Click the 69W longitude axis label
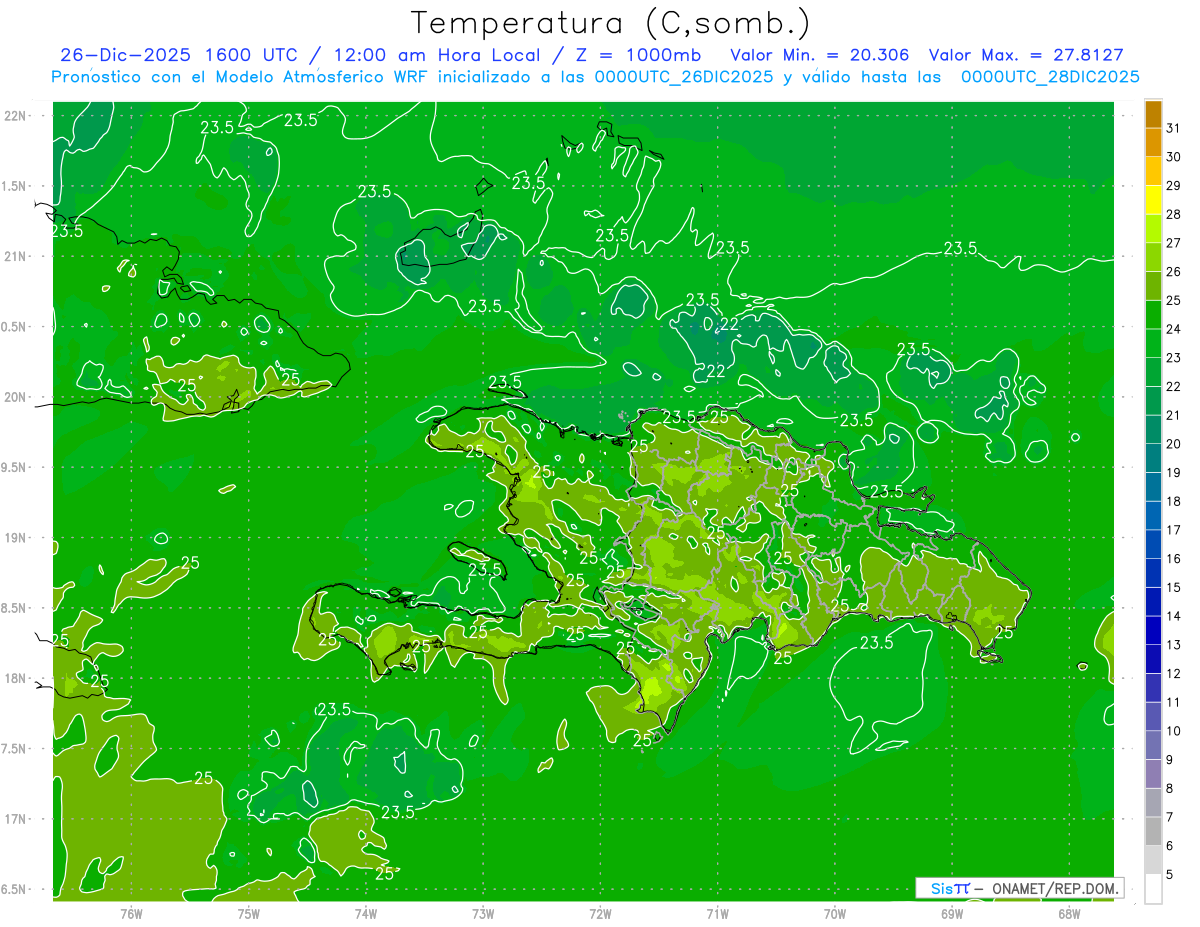The height and width of the screenshot is (927, 1200). tap(952, 913)
